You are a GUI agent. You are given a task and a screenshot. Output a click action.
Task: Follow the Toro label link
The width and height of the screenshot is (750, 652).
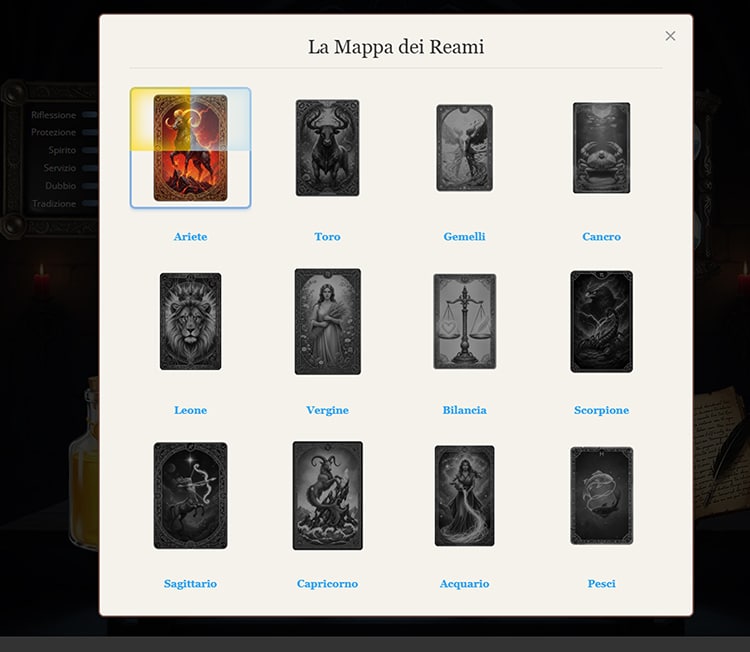[x=327, y=237]
